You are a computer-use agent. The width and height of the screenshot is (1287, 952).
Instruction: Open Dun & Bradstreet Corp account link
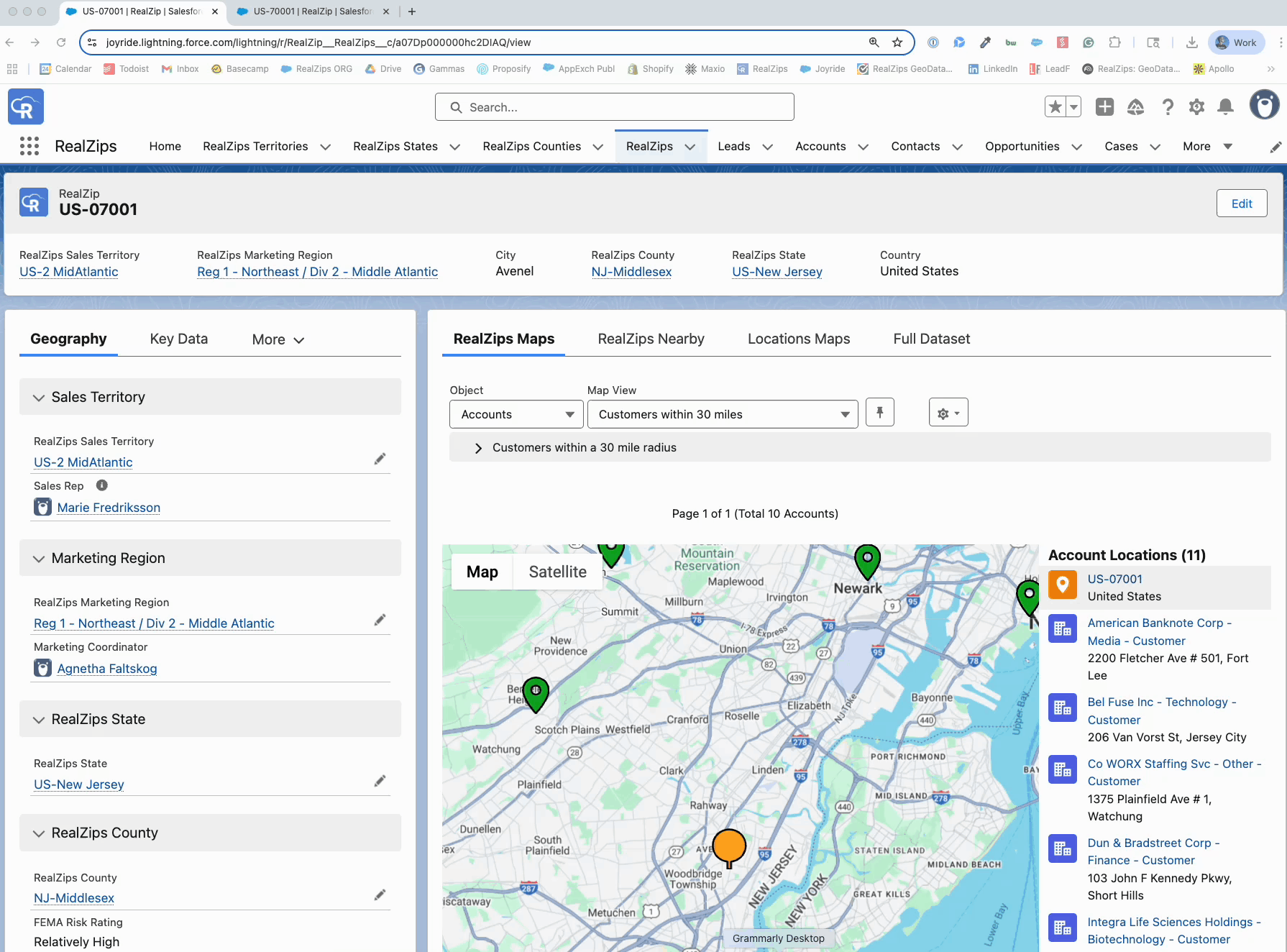(x=1153, y=851)
